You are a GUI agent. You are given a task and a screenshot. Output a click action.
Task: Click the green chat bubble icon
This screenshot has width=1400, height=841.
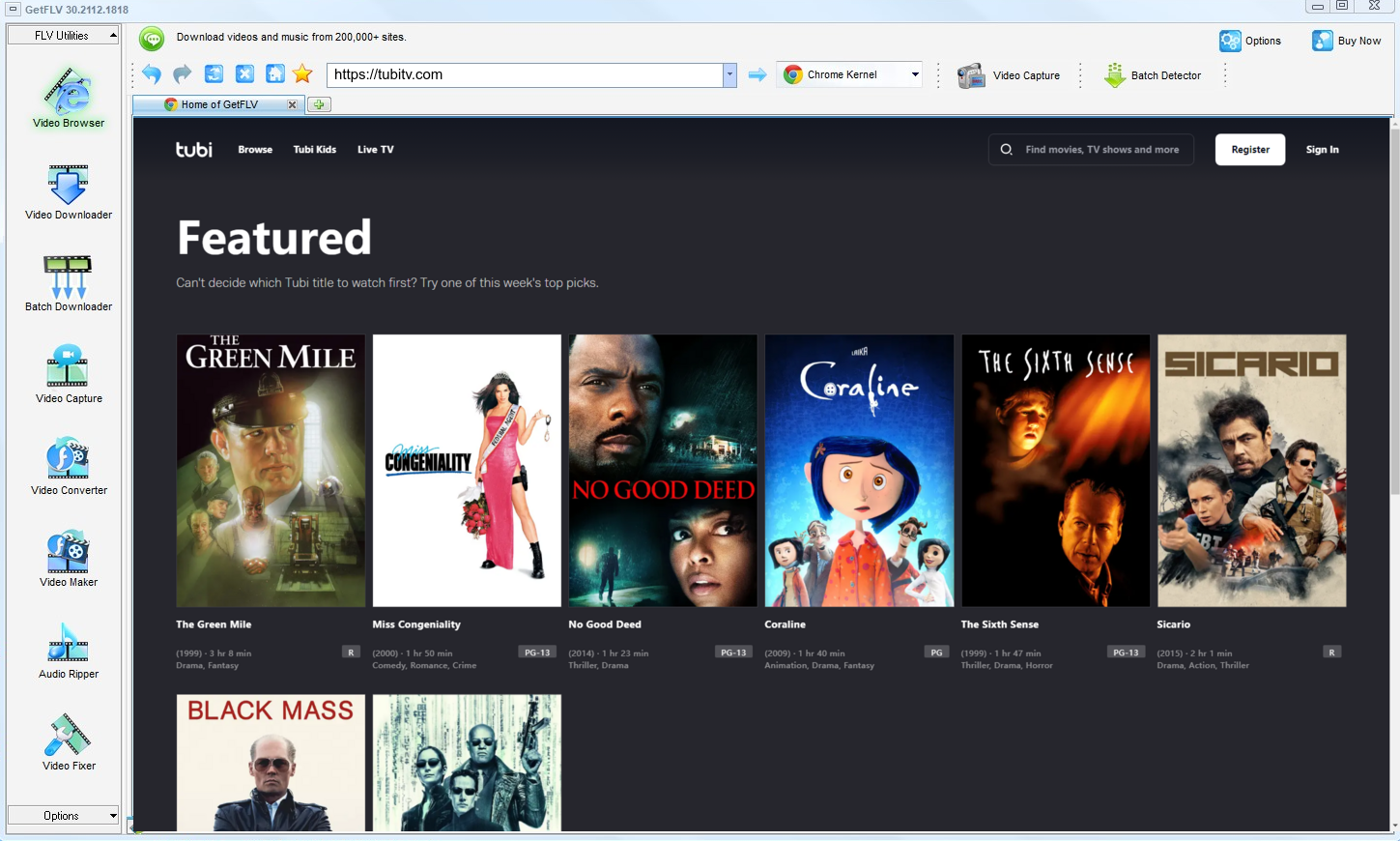[152, 38]
